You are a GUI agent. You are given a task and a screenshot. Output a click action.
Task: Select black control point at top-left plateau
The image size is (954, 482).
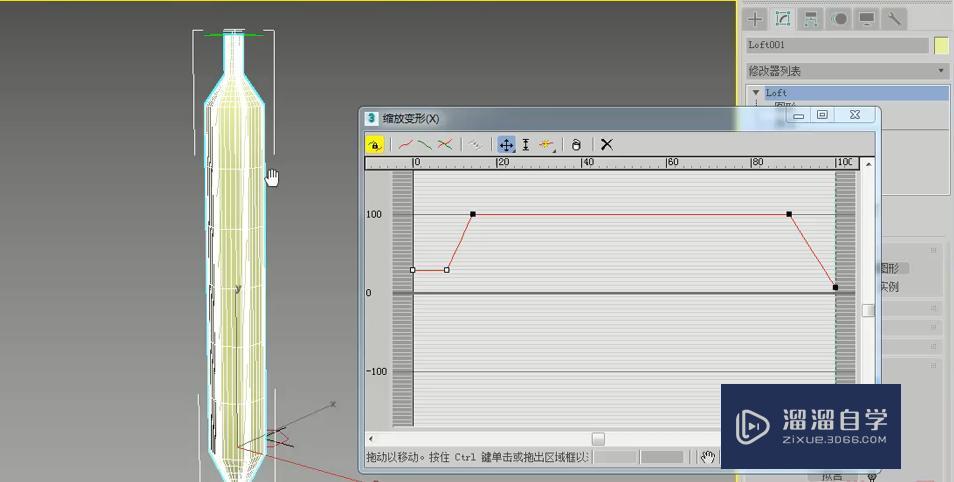tap(473, 214)
